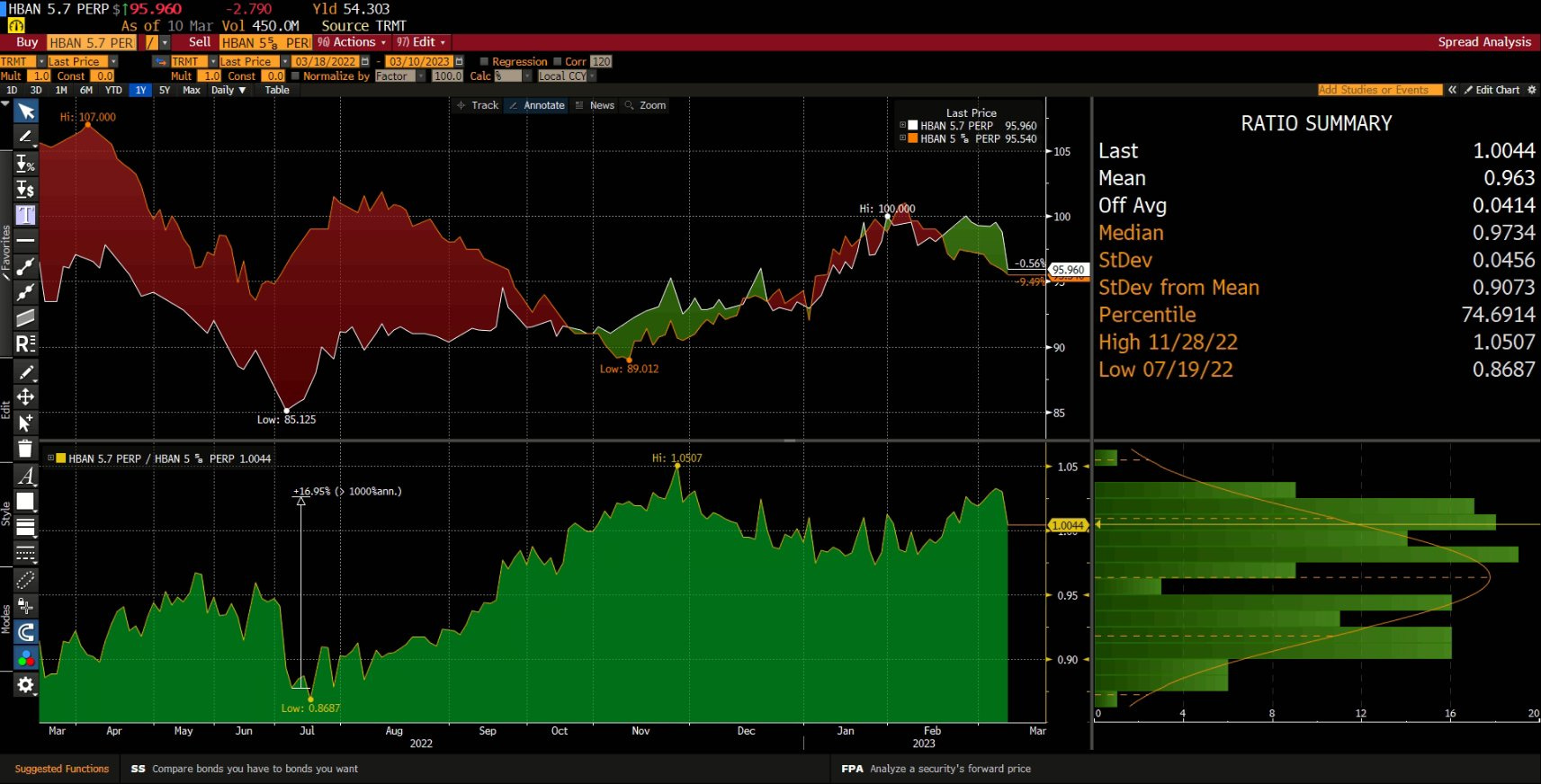Toggle the ratio series legend box in lower chart
Image resolution: width=1541 pixels, height=784 pixels.
pos(61,459)
